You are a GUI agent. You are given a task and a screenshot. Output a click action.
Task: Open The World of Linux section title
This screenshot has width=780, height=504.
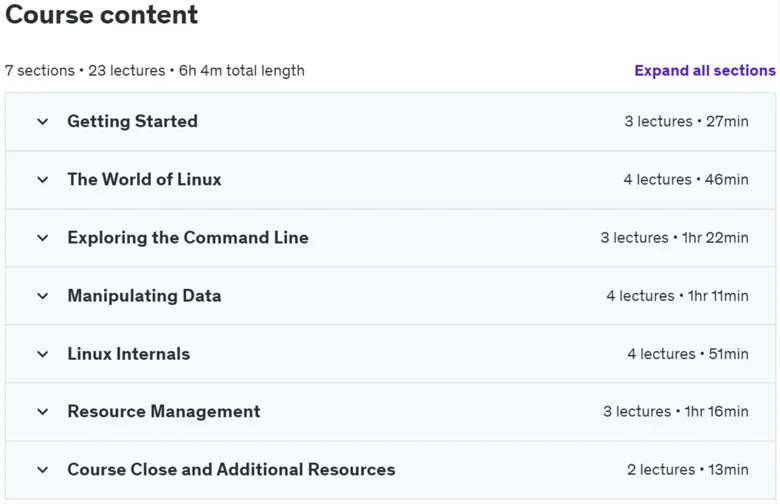pyautogui.click(x=144, y=180)
